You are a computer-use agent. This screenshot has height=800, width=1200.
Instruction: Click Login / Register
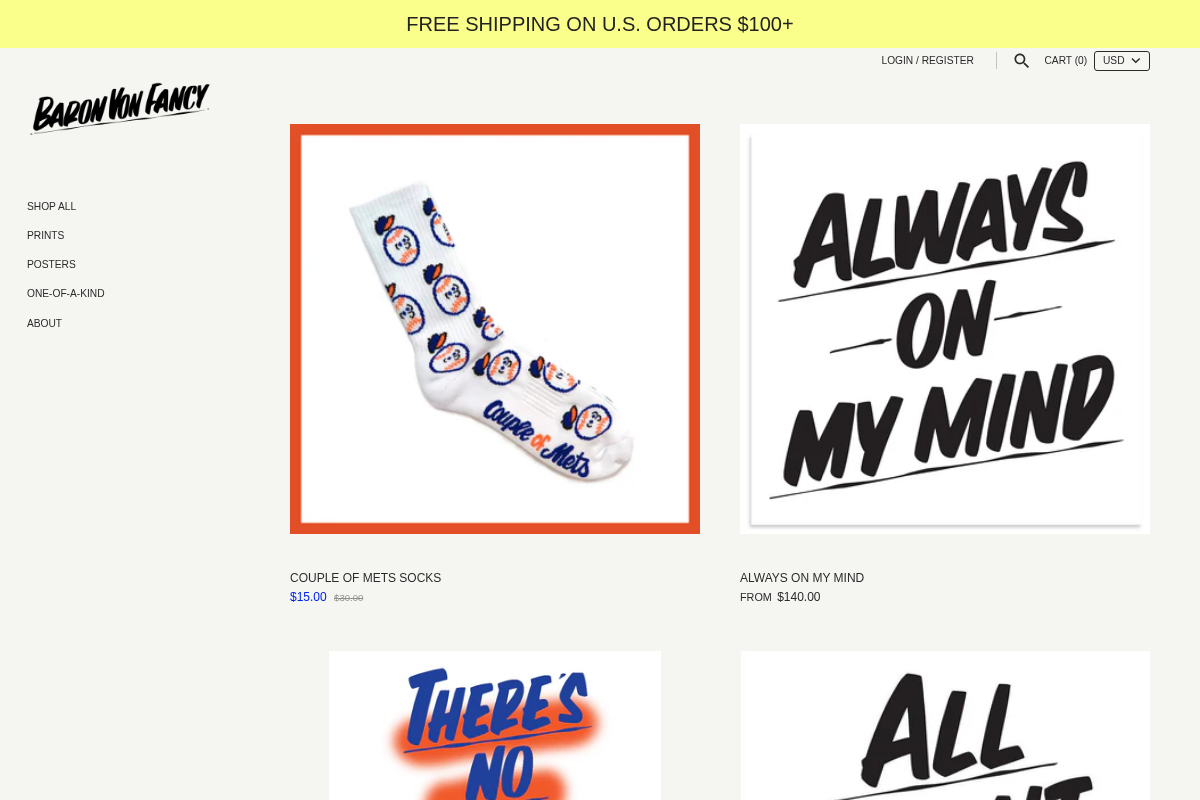(927, 61)
